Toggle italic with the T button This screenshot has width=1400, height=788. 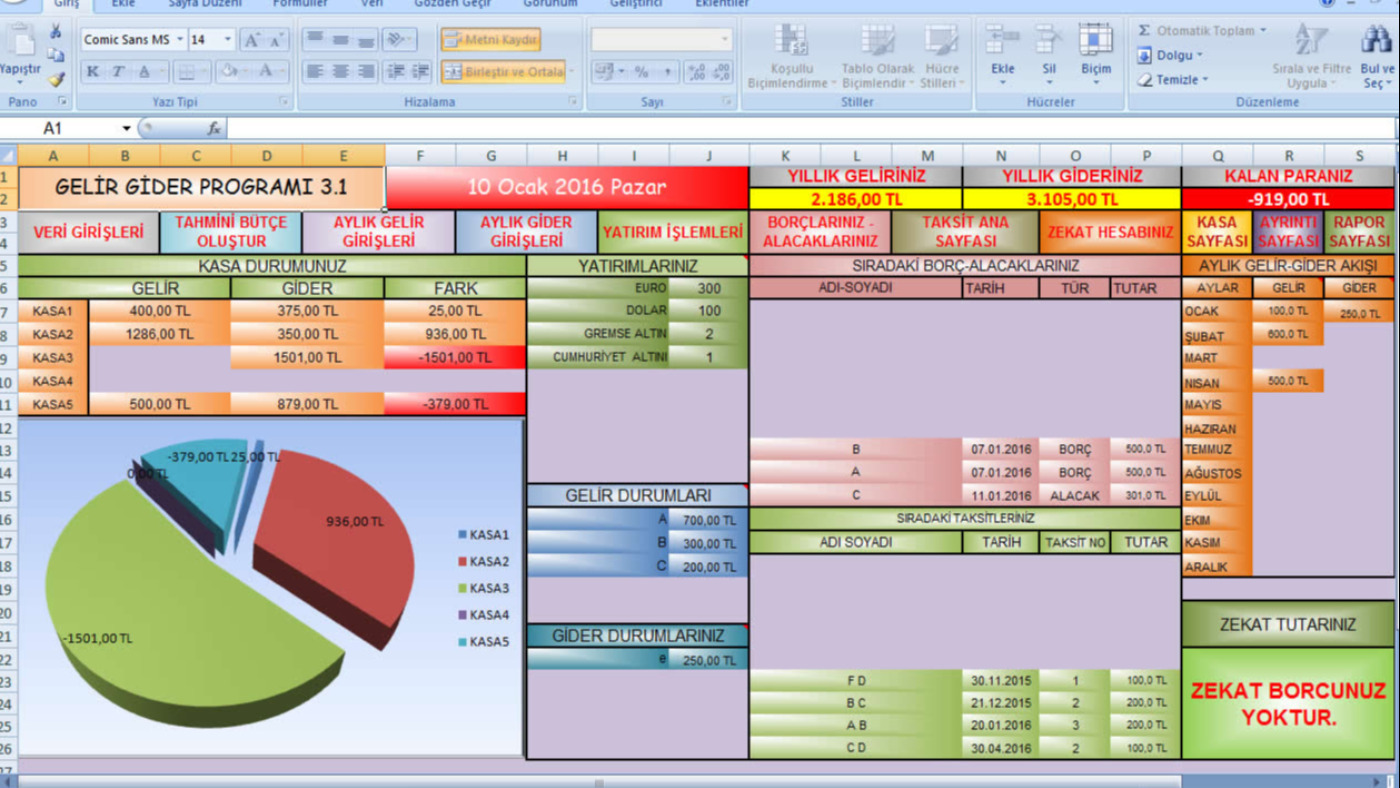tap(118, 71)
